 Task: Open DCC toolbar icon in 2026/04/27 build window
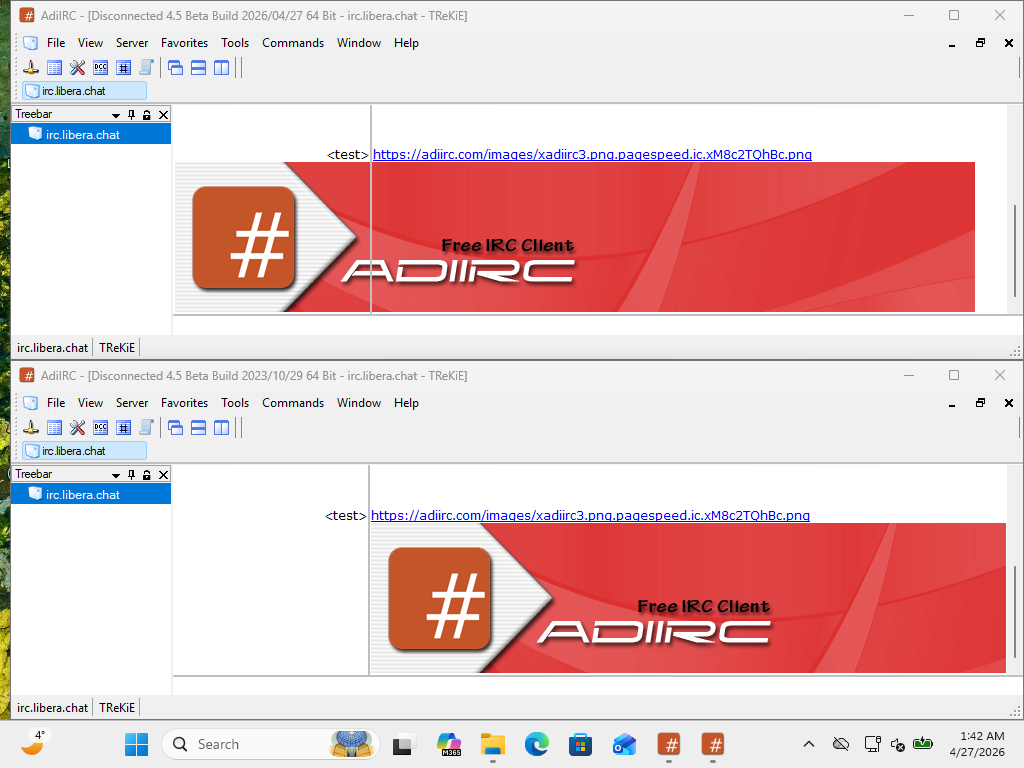(101, 67)
